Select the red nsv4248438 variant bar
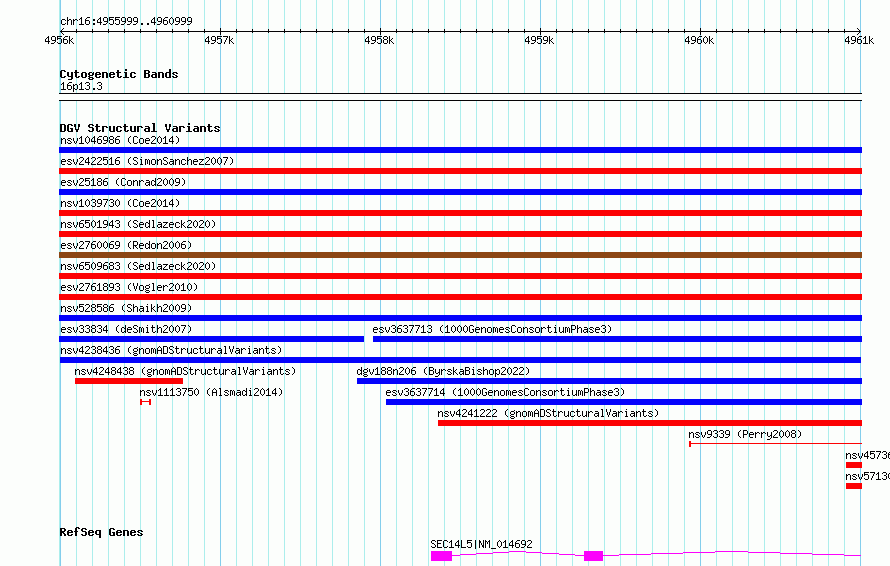 pos(129,381)
